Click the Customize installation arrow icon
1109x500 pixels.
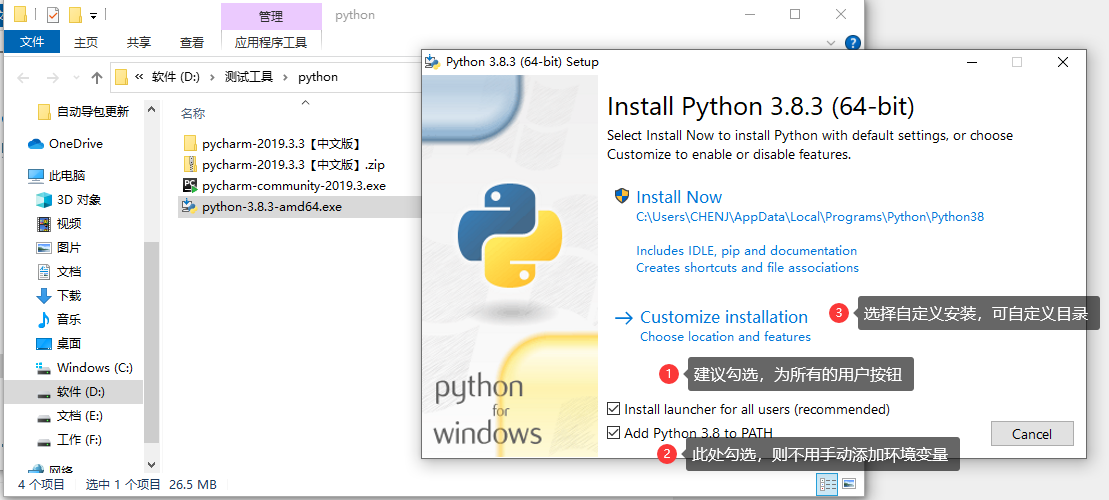[x=623, y=318]
